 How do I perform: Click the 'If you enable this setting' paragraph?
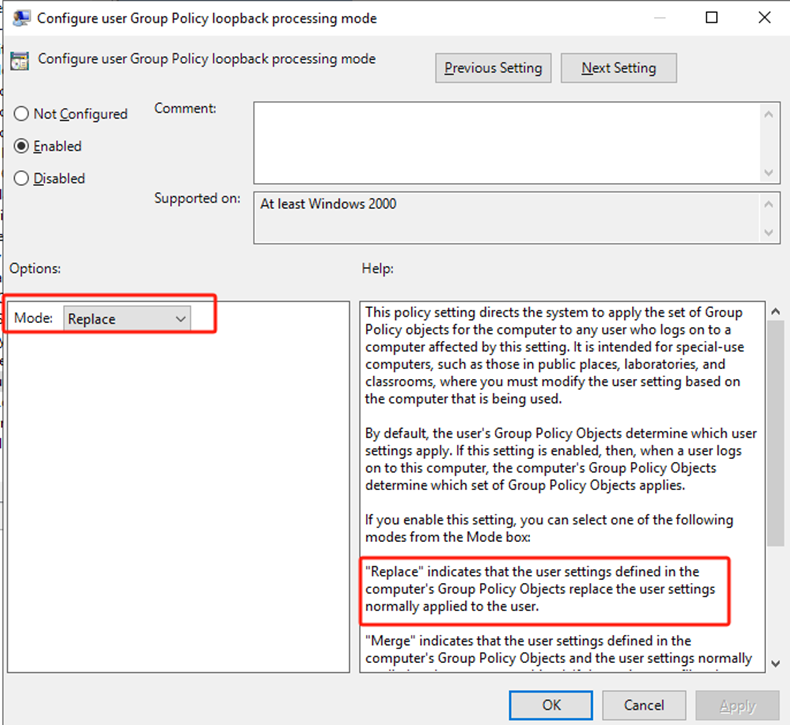[x=549, y=528]
